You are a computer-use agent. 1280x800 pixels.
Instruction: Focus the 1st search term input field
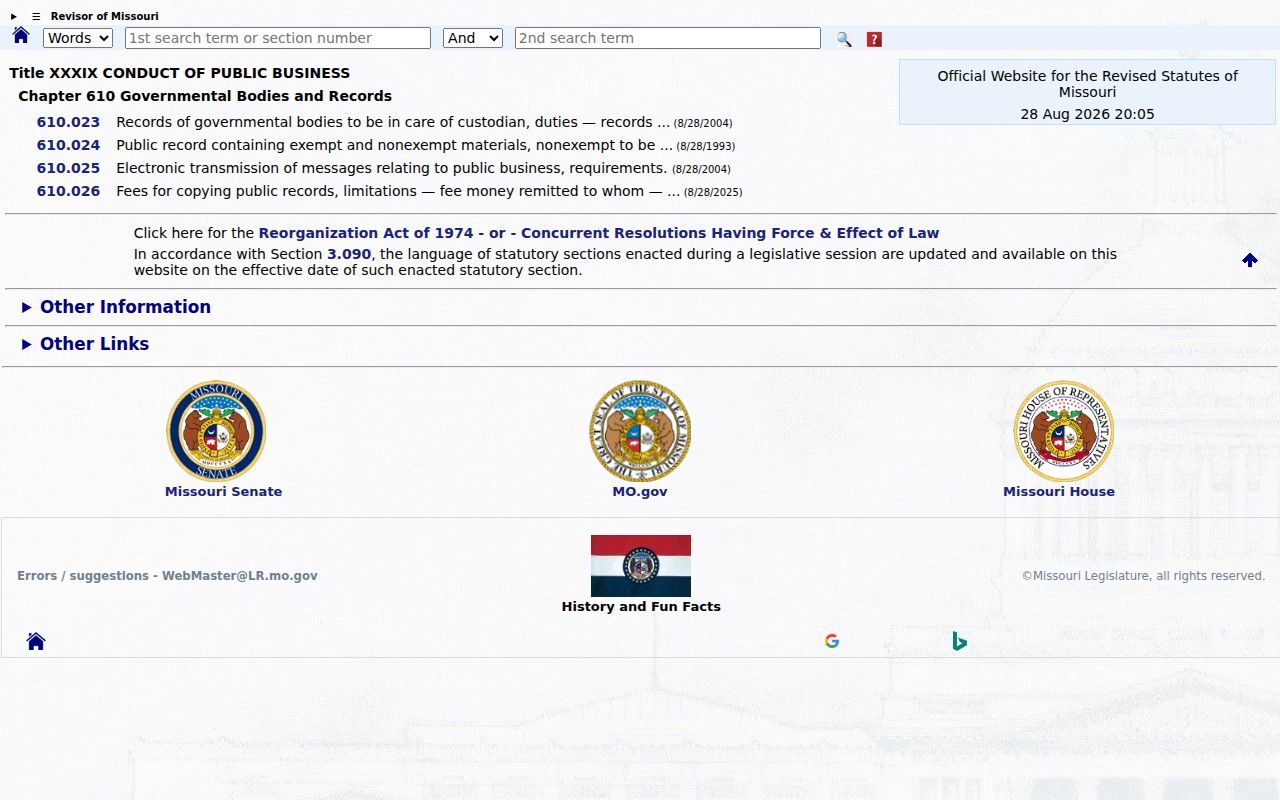coord(278,38)
